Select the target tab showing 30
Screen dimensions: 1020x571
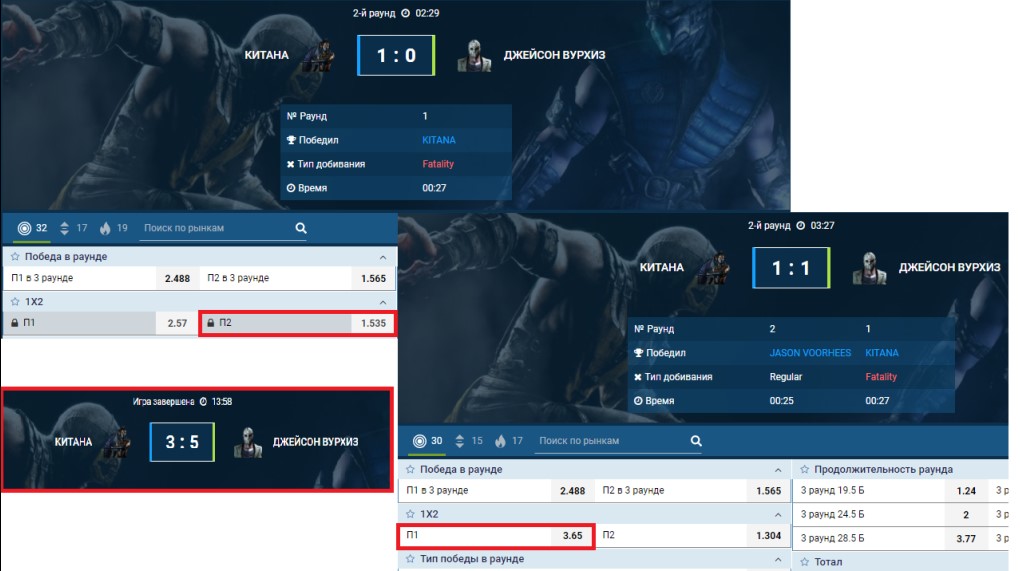click(x=429, y=441)
